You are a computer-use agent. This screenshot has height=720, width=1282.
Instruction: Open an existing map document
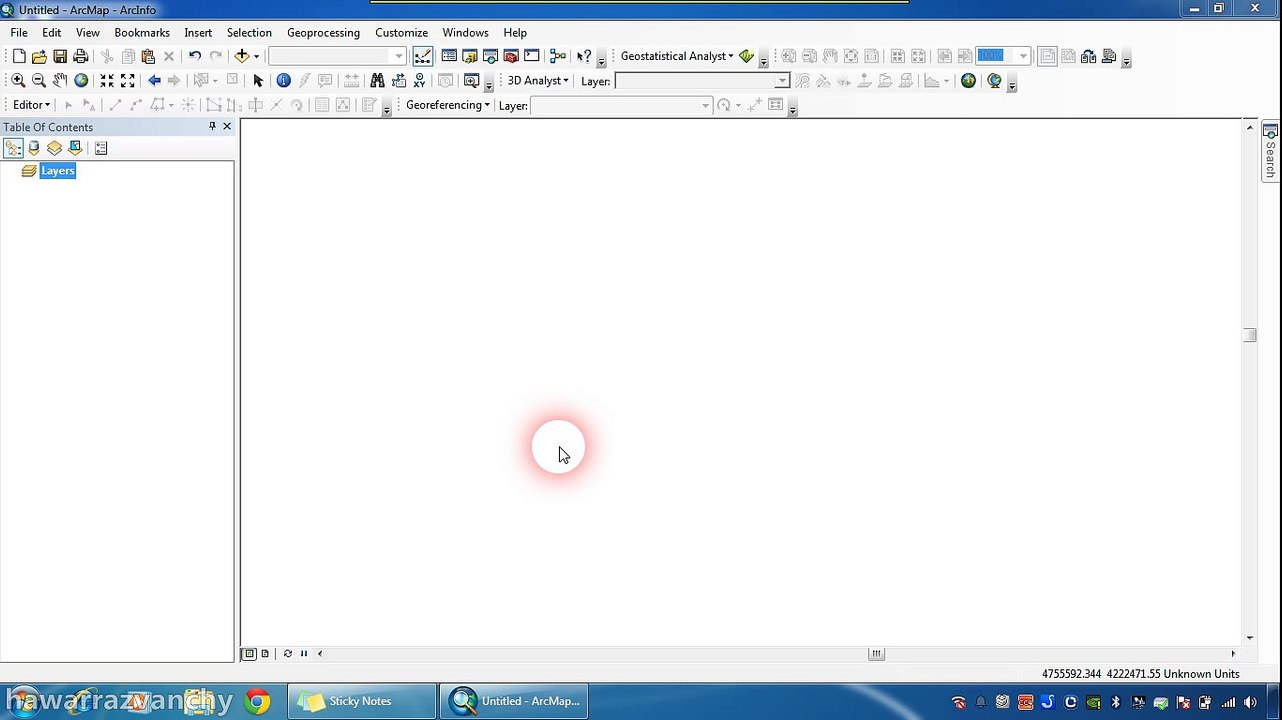coord(39,57)
